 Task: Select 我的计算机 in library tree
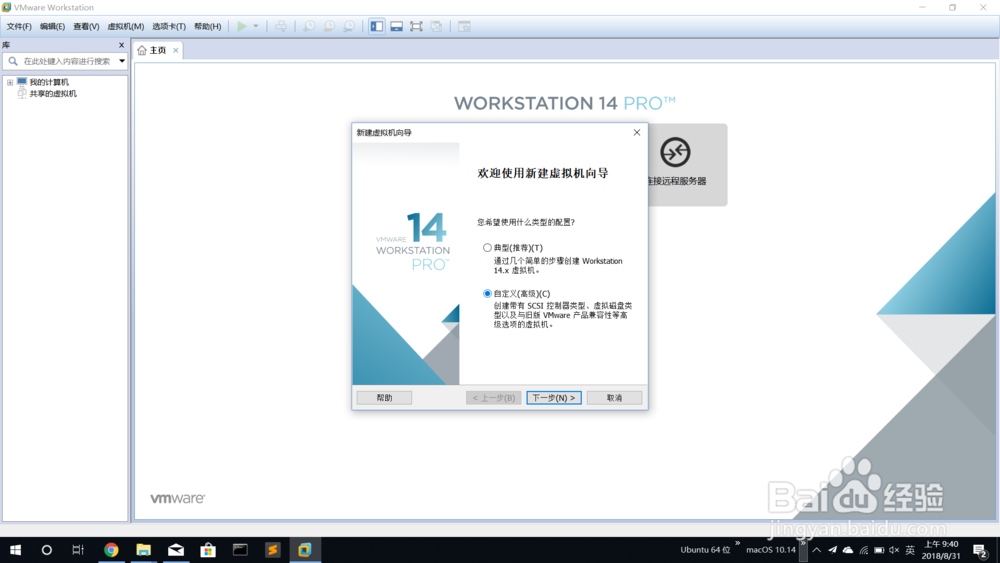pyautogui.click(x=48, y=82)
